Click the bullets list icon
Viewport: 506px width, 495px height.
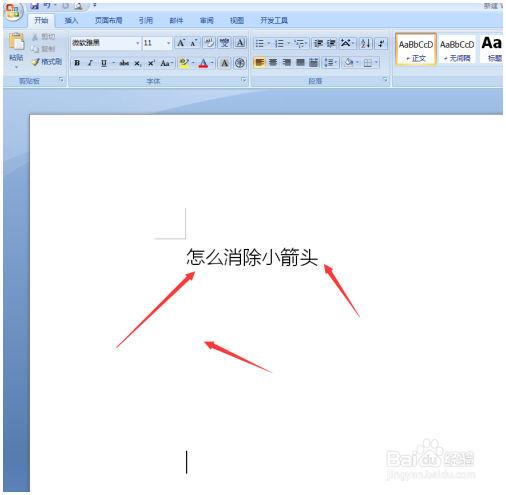pyautogui.click(x=260, y=43)
